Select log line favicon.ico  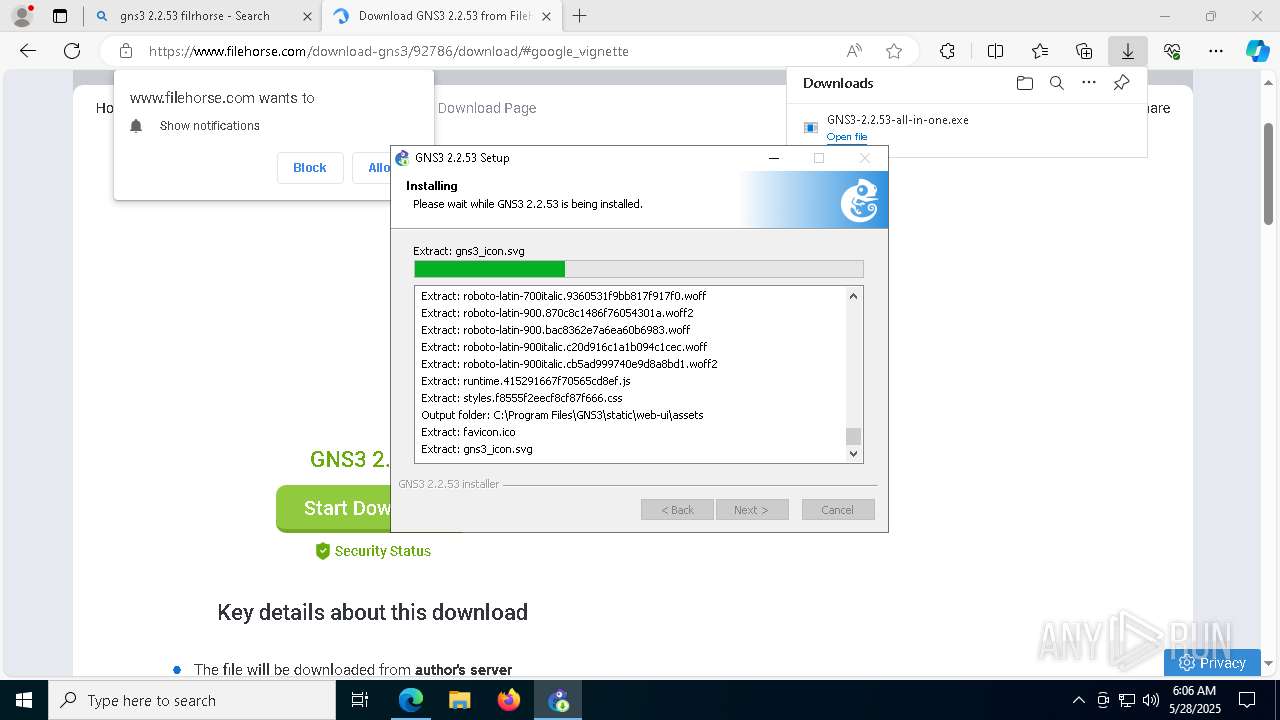coord(468,432)
